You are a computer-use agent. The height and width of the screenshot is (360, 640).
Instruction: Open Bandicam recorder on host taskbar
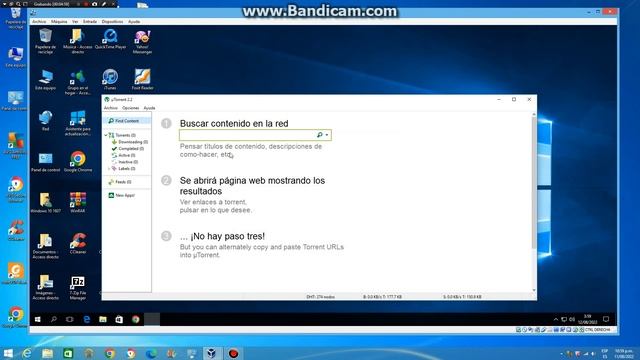tap(233, 353)
